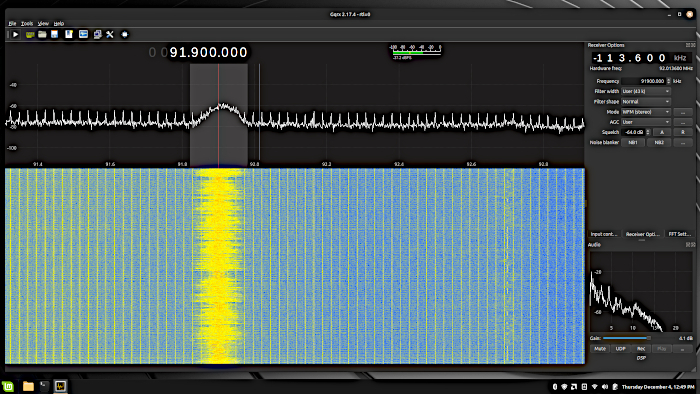
Task: Toggle the audio UDP streaming button
Action: pos(620,349)
